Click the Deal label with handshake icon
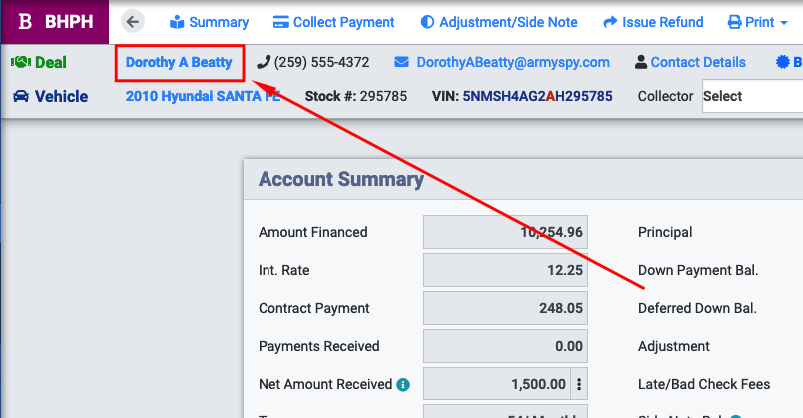The height and width of the screenshot is (418, 803). coord(39,62)
